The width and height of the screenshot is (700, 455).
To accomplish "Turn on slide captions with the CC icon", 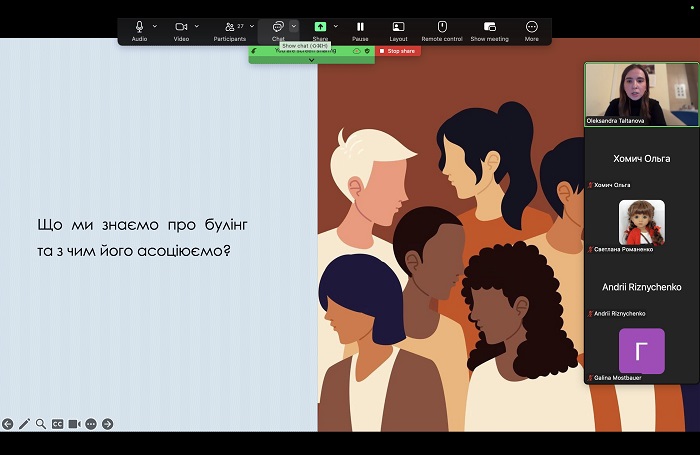I will [x=57, y=424].
